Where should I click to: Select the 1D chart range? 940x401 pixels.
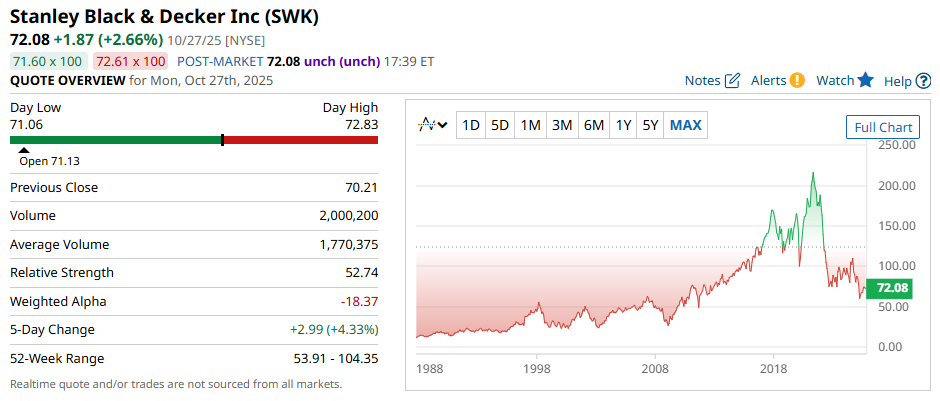coord(471,125)
